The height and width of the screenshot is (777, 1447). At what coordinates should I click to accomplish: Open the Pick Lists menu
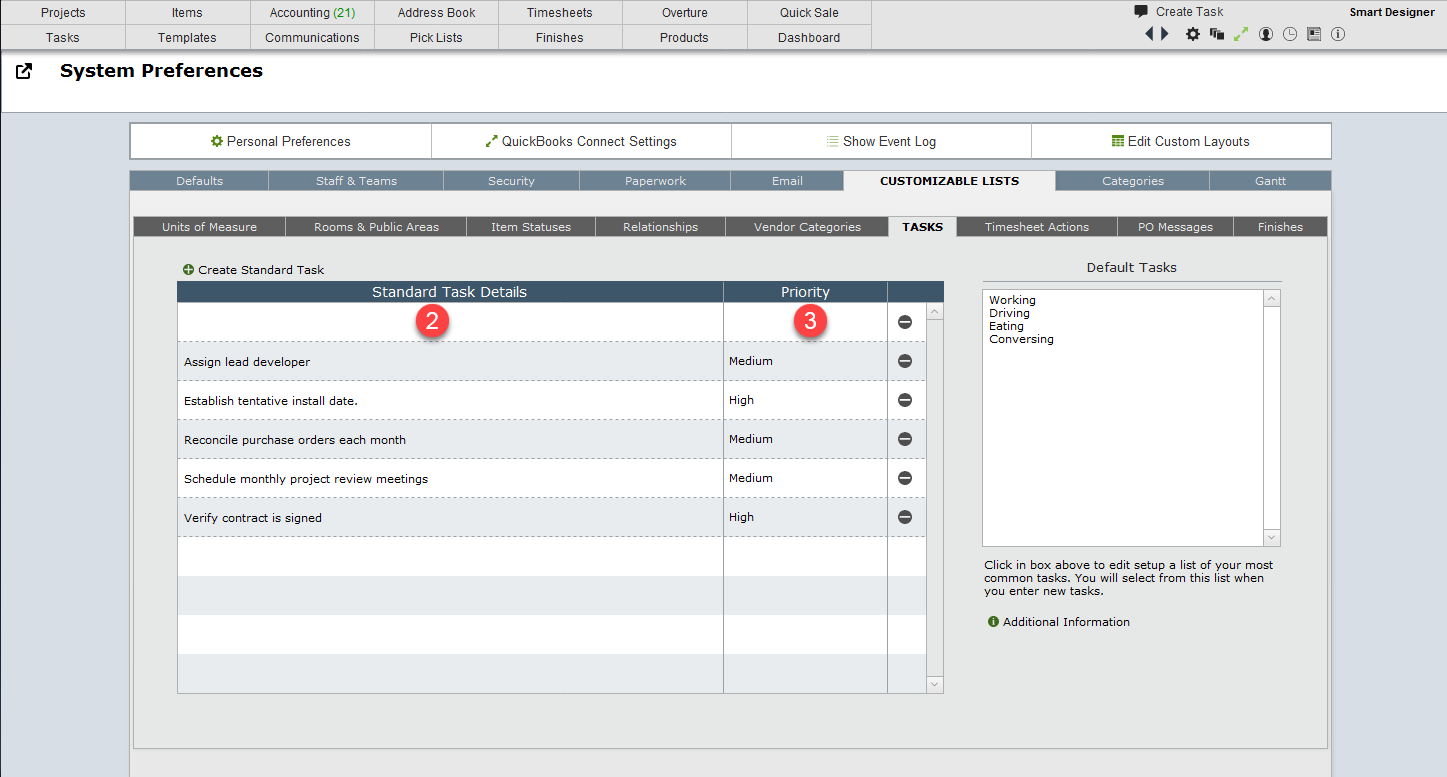436,37
